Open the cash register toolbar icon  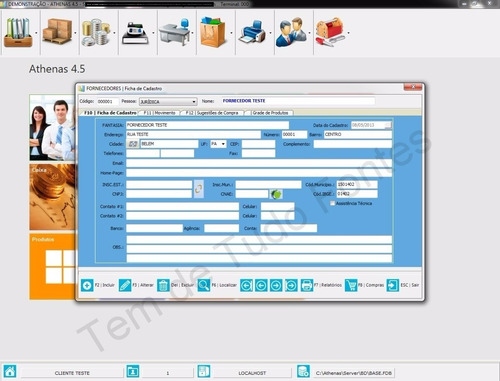pos(135,33)
